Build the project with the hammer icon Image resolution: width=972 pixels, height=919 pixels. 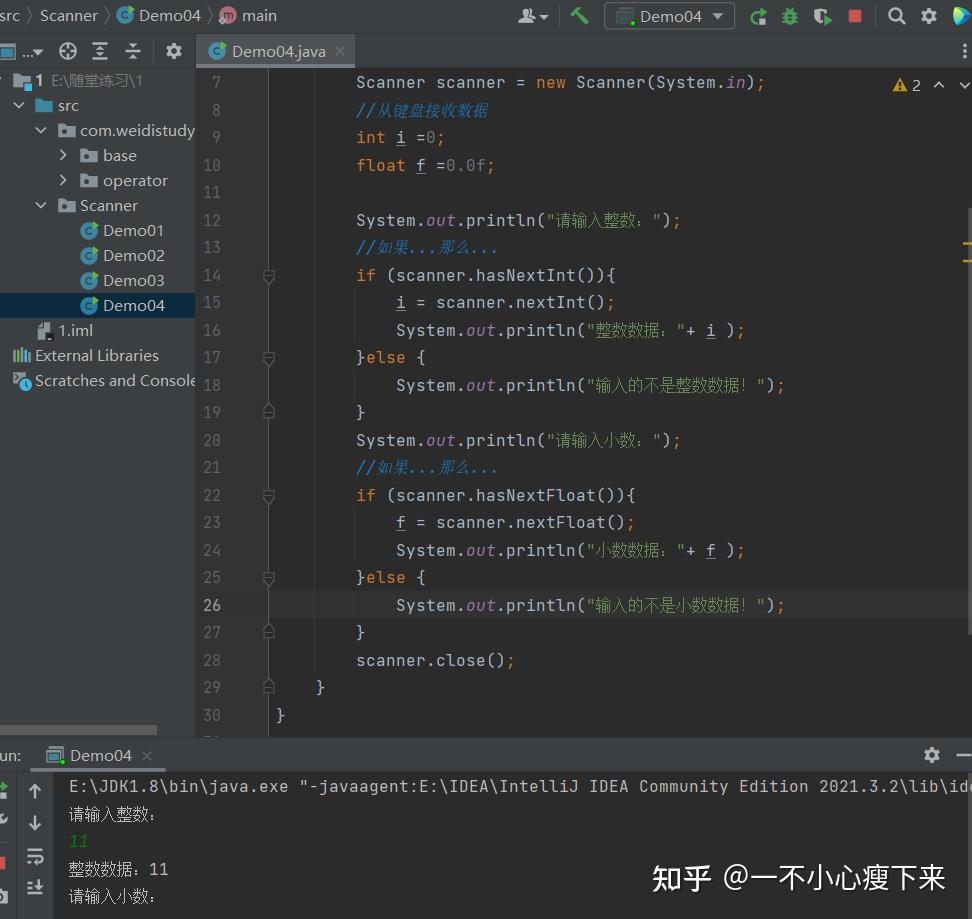point(578,15)
